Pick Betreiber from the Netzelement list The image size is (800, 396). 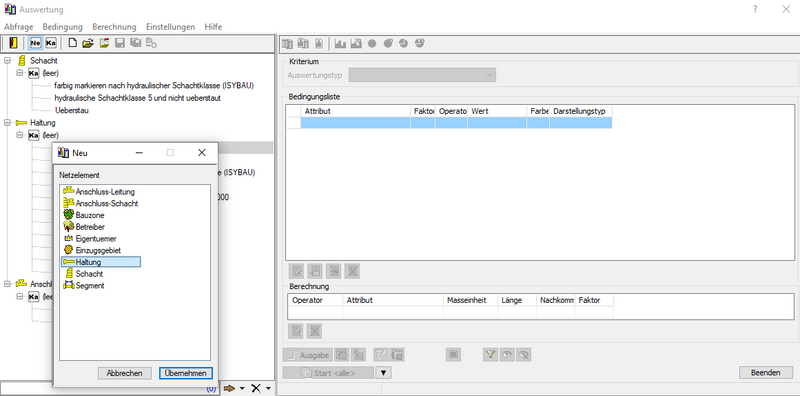(84, 227)
